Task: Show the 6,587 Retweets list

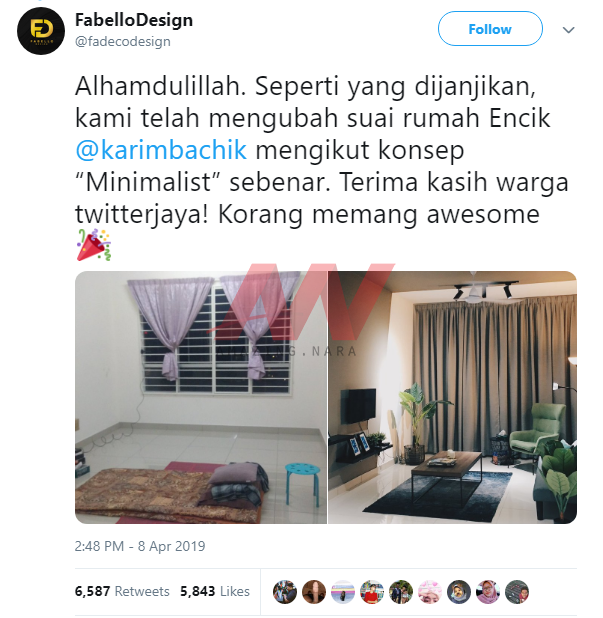Action: (x=122, y=591)
